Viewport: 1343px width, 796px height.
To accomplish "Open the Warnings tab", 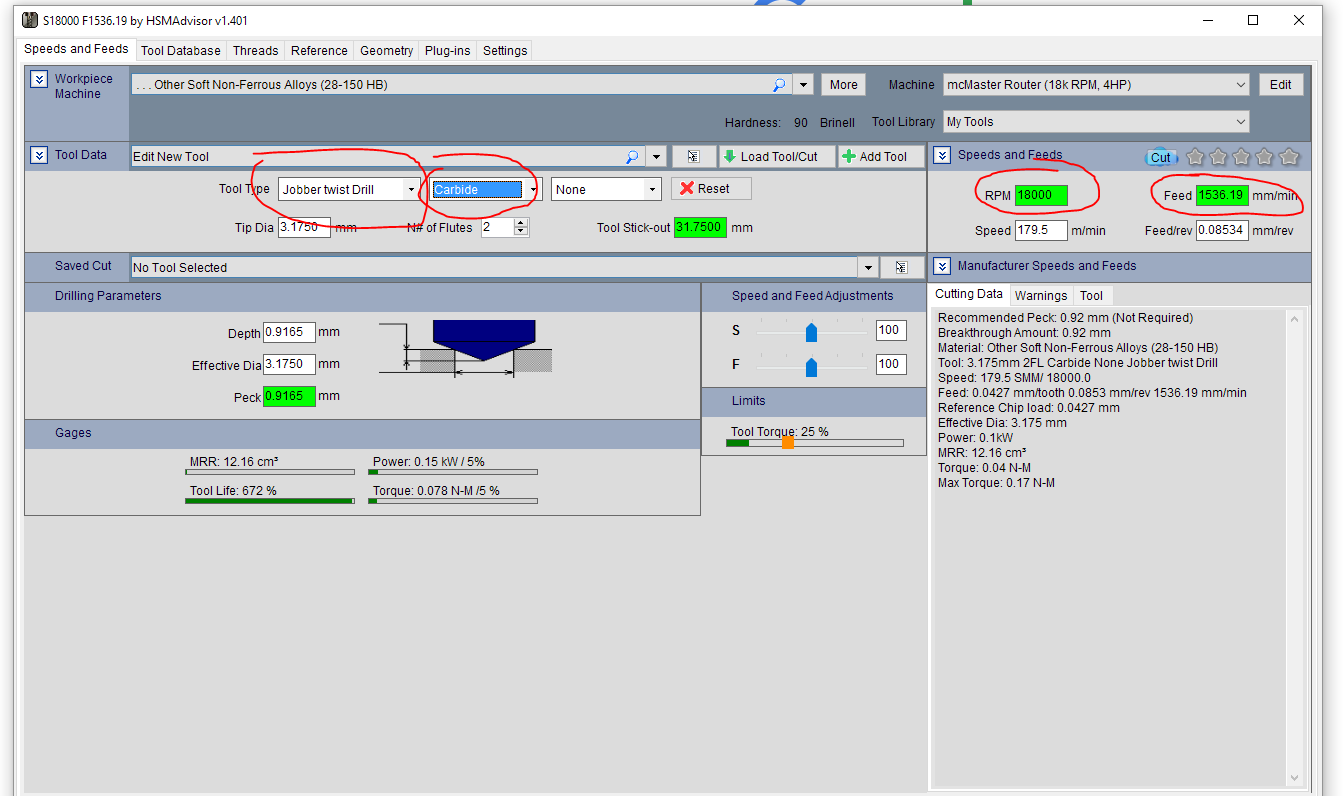I will (x=1040, y=296).
